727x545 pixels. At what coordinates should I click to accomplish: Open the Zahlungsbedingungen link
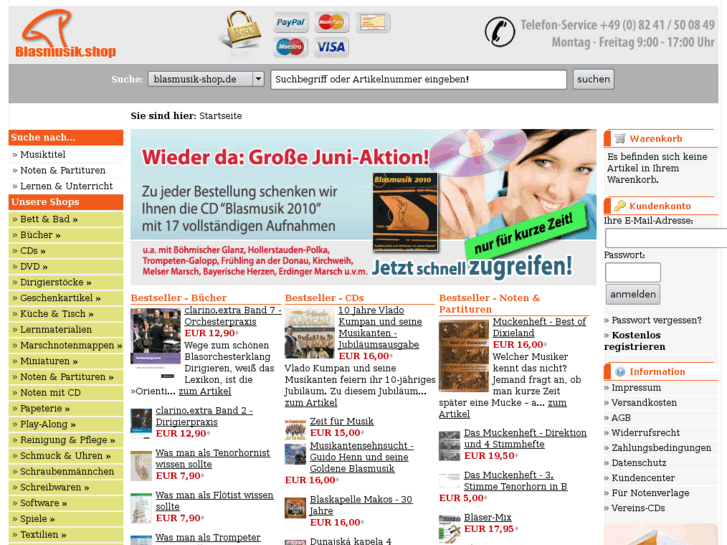coord(661,448)
